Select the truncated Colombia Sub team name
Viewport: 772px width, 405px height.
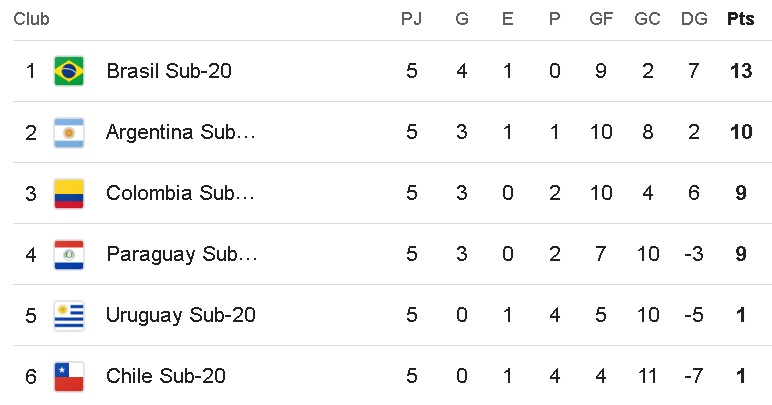coord(180,193)
